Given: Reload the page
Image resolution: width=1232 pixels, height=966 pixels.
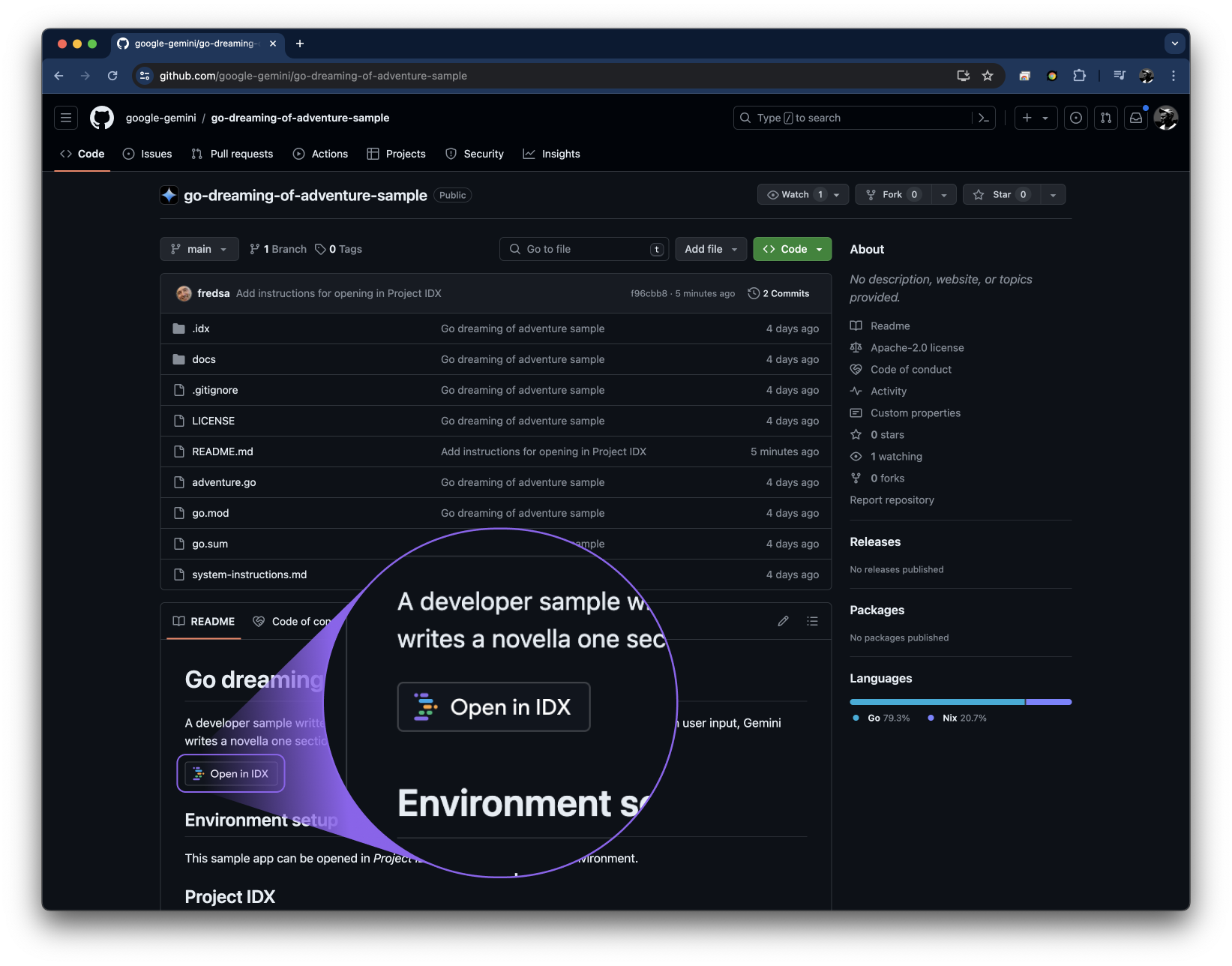Looking at the screenshot, I should [112, 76].
